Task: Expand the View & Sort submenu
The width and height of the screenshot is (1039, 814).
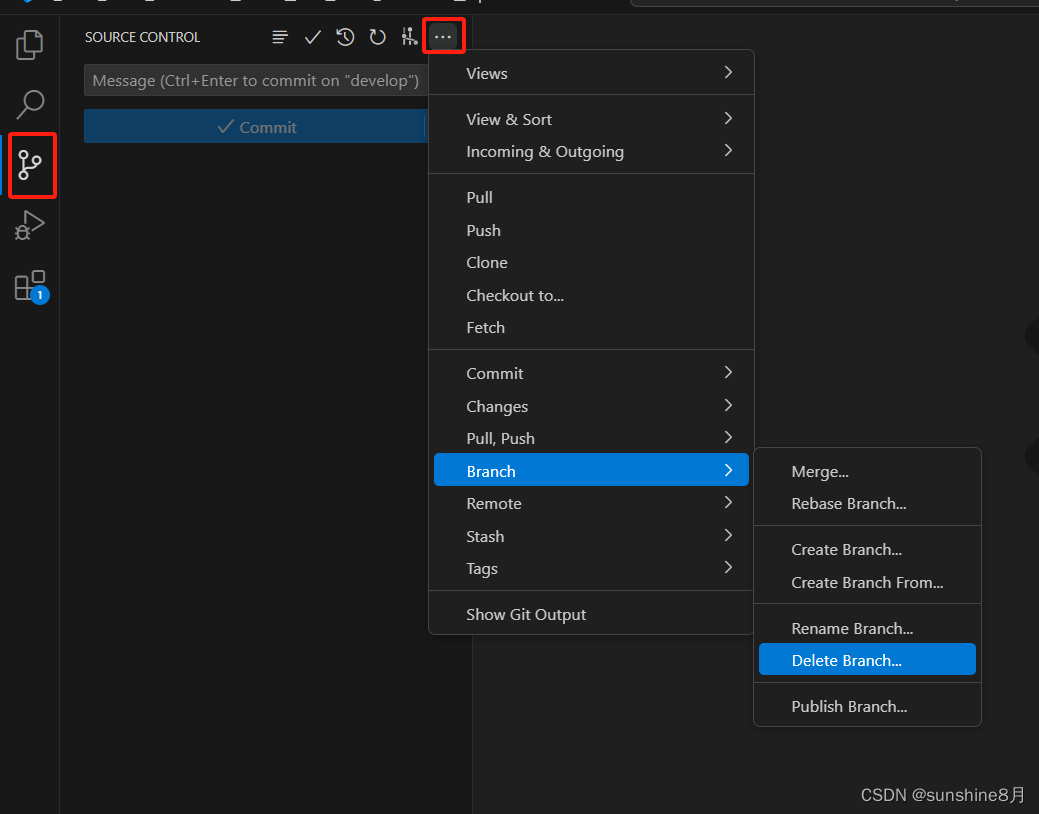Action: 591,119
